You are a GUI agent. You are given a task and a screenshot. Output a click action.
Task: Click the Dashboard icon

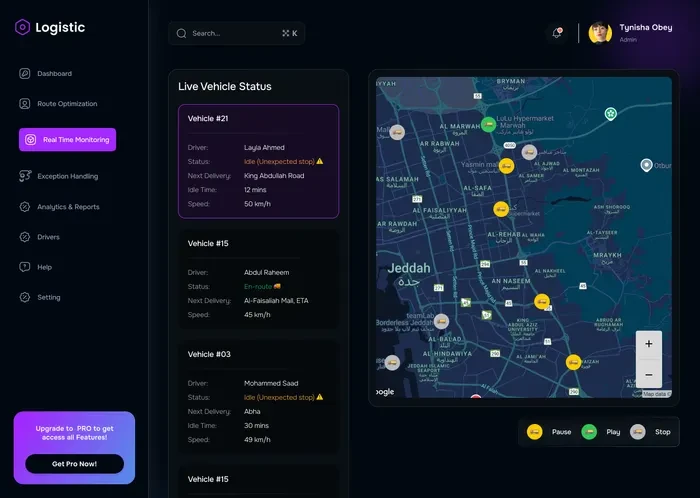[x=25, y=74]
